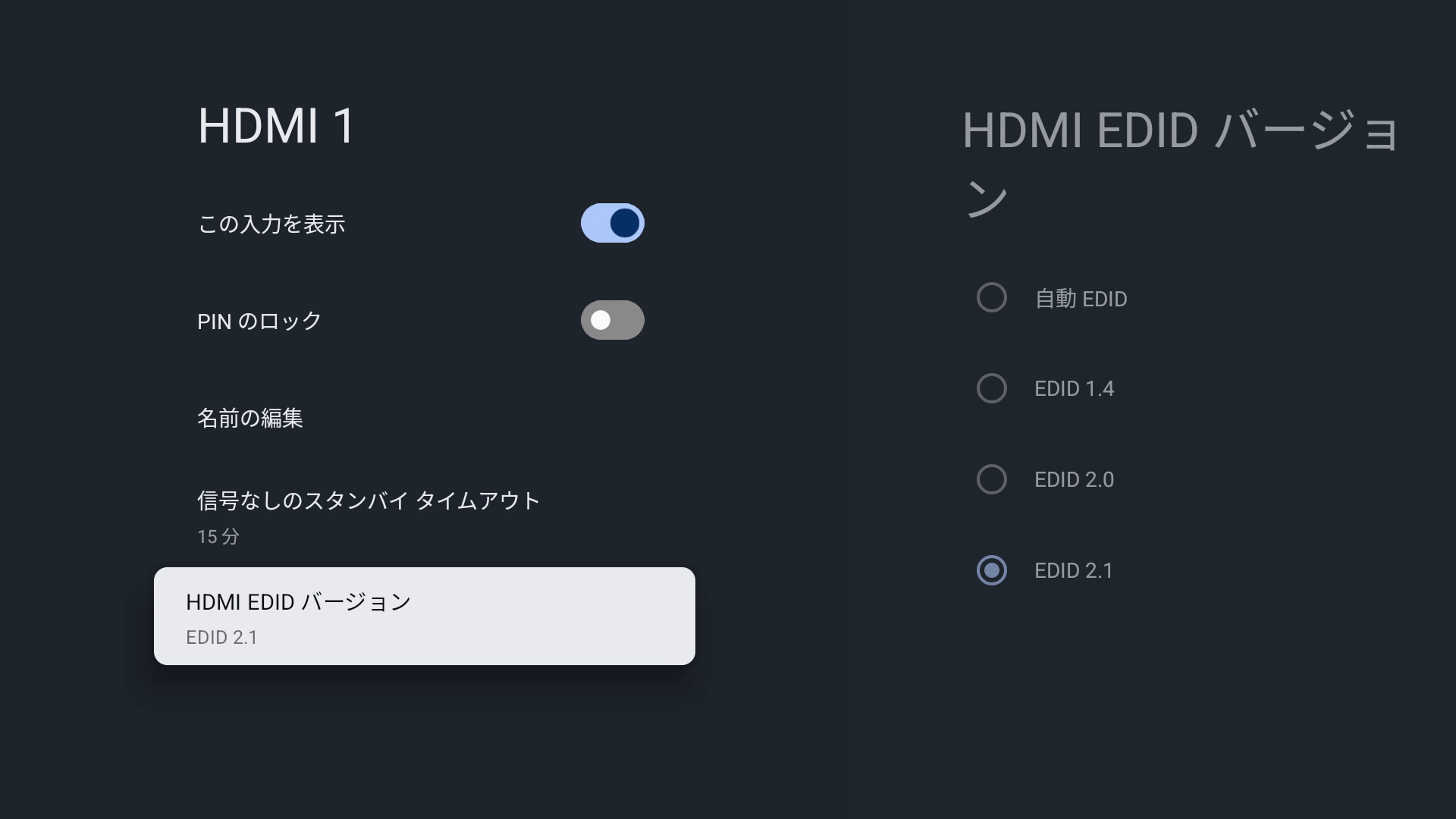Click the EDID 2.0 text label

pyautogui.click(x=1074, y=480)
